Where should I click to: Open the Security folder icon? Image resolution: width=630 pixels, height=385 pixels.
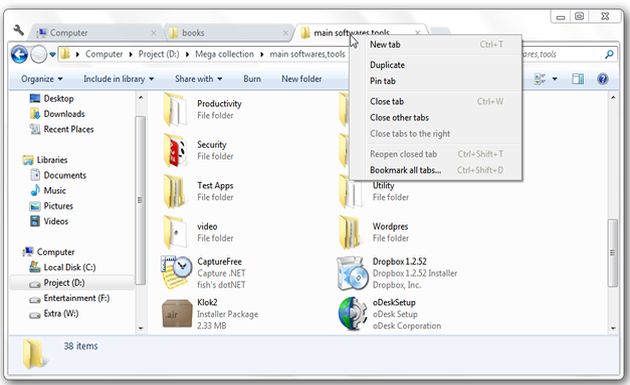pos(175,150)
